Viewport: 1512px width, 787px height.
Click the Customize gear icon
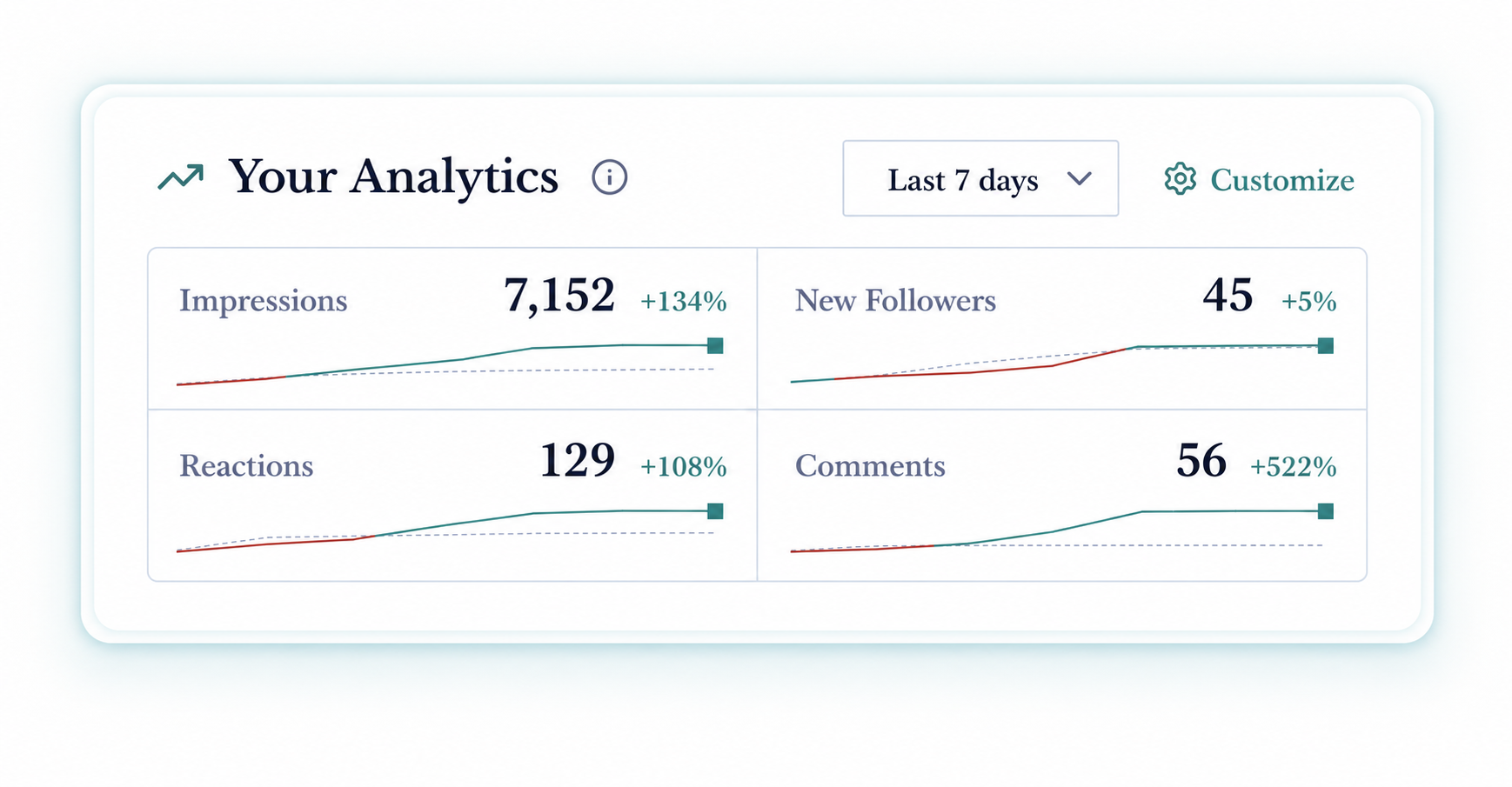(x=1180, y=179)
